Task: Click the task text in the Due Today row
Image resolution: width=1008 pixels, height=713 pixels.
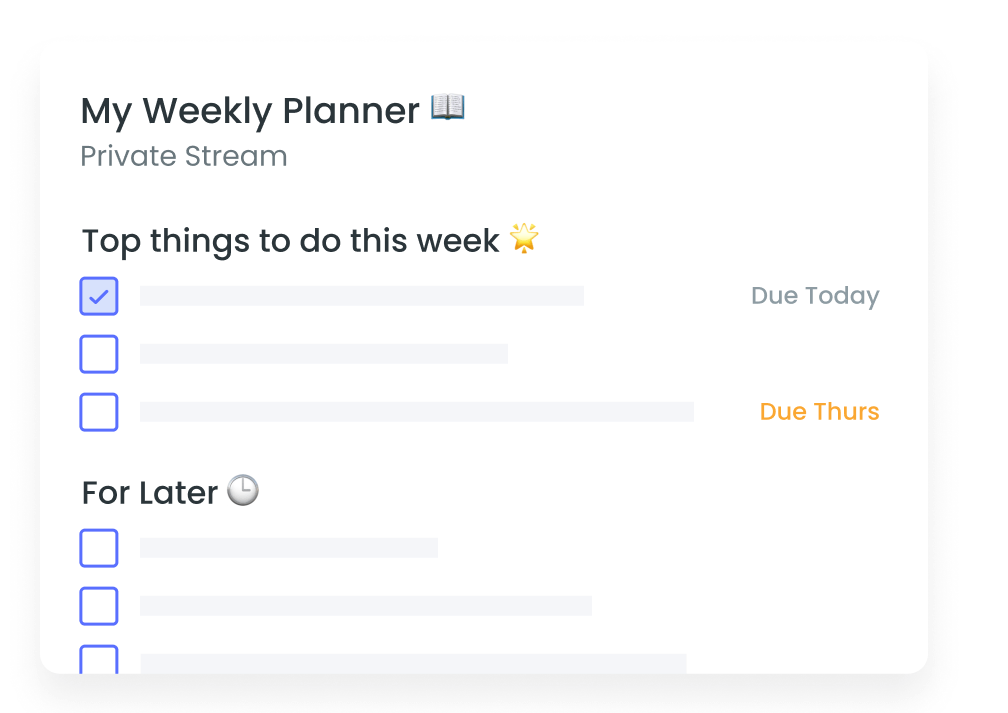Action: [362, 296]
